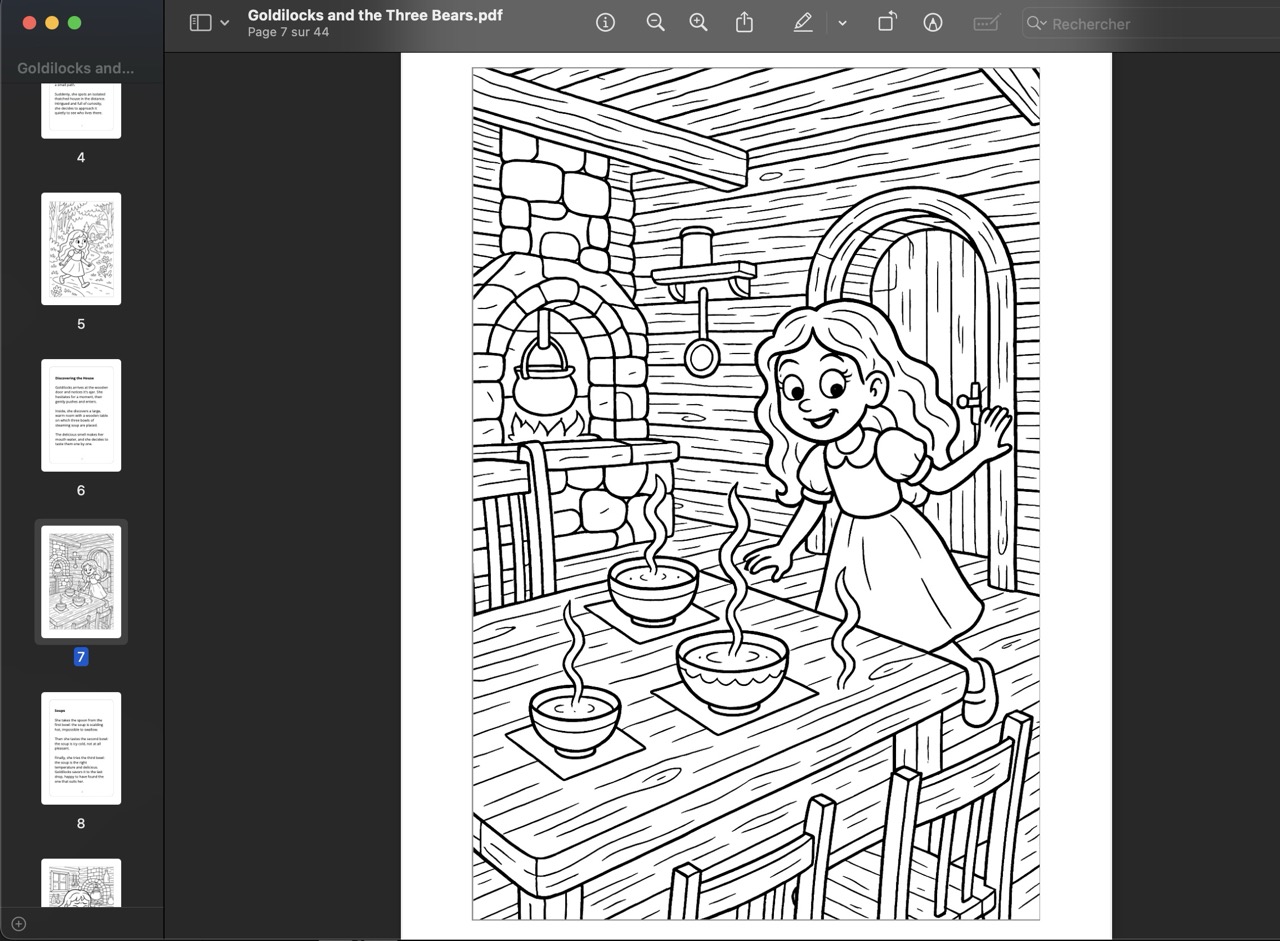Click the add page plus button
This screenshot has width=1280, height=941.
pos(18,923)
